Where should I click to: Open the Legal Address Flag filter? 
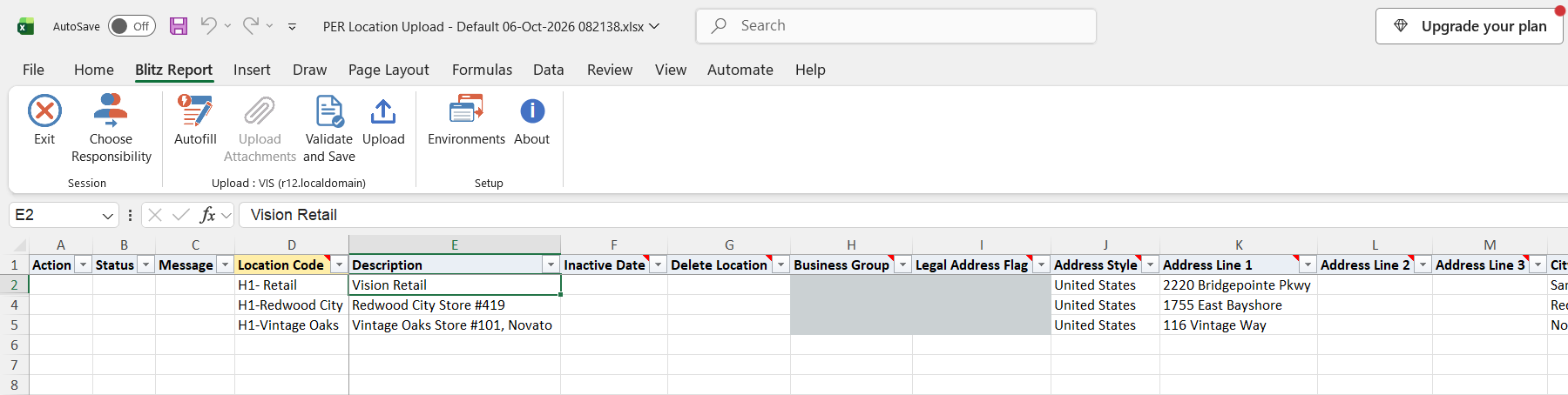[1042, 264]
